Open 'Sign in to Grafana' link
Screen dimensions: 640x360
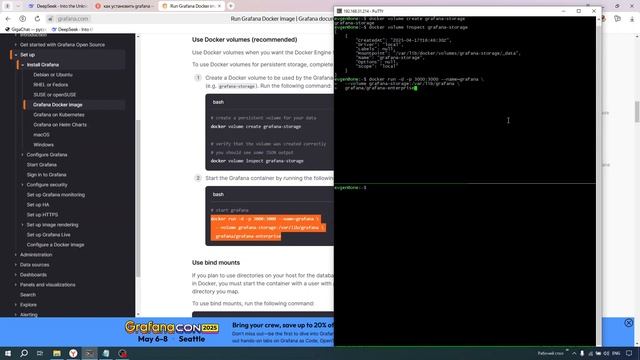coord(47,175)
